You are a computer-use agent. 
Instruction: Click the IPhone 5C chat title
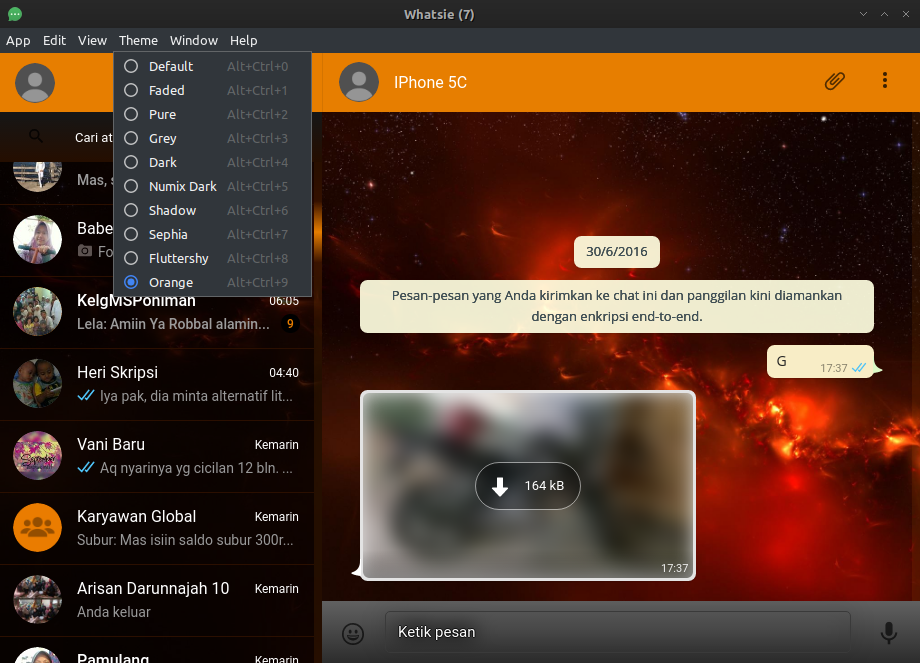[x=430, y=82]
